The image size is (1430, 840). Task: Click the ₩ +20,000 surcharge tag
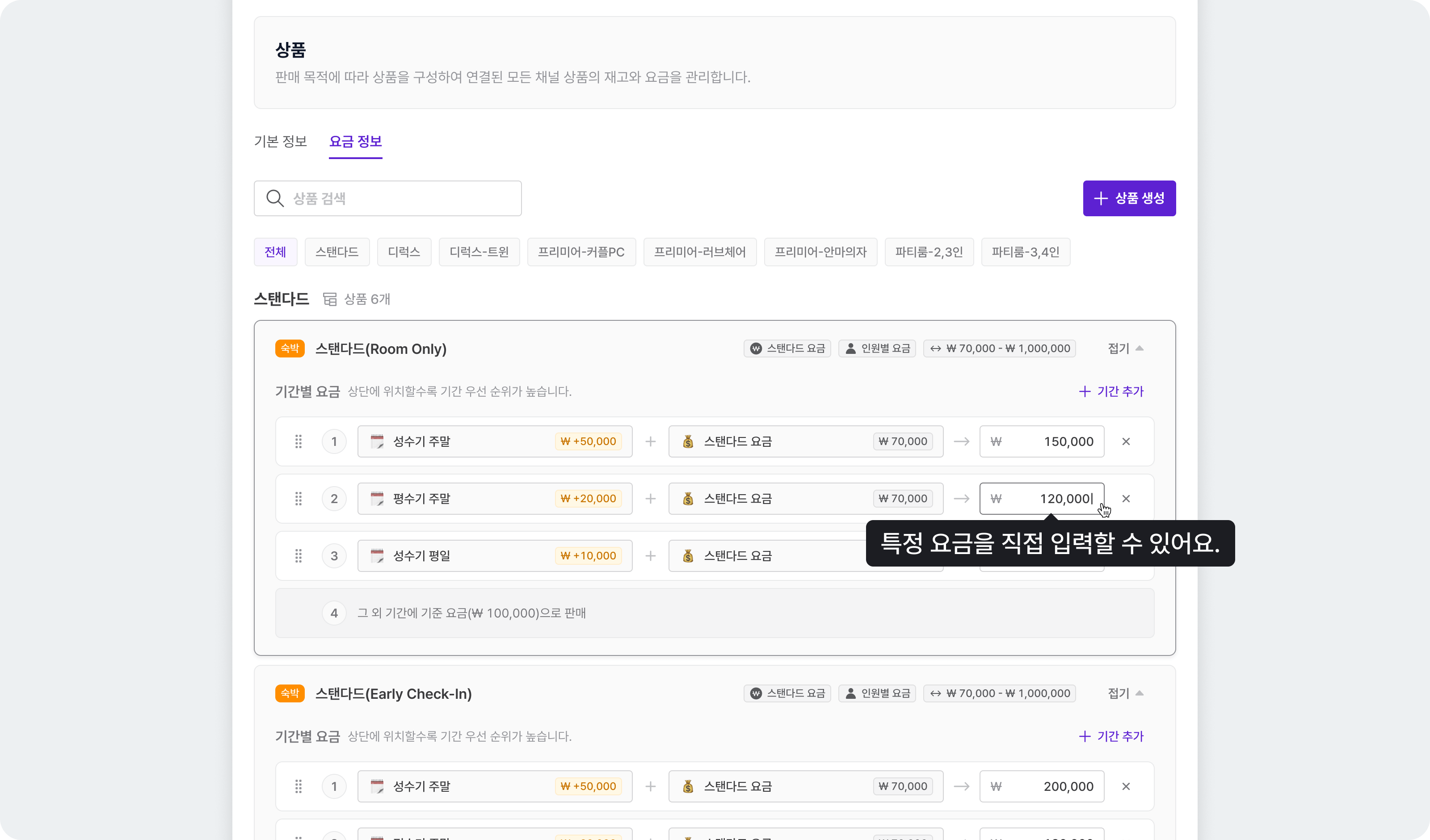coord(588,498)
